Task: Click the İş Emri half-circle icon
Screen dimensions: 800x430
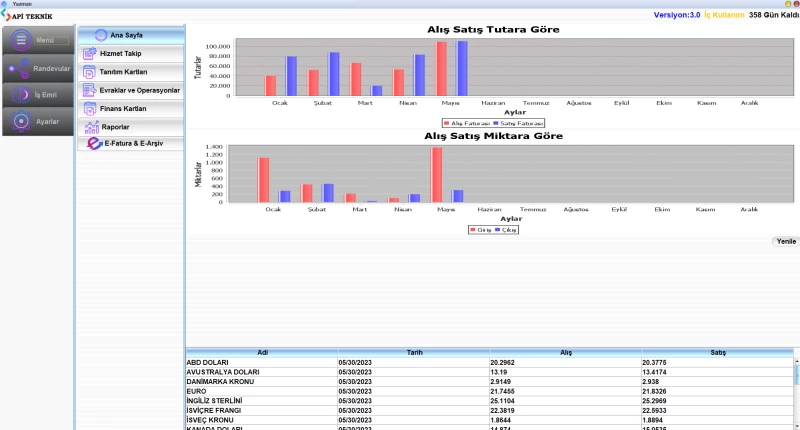Action: [19, 94]
